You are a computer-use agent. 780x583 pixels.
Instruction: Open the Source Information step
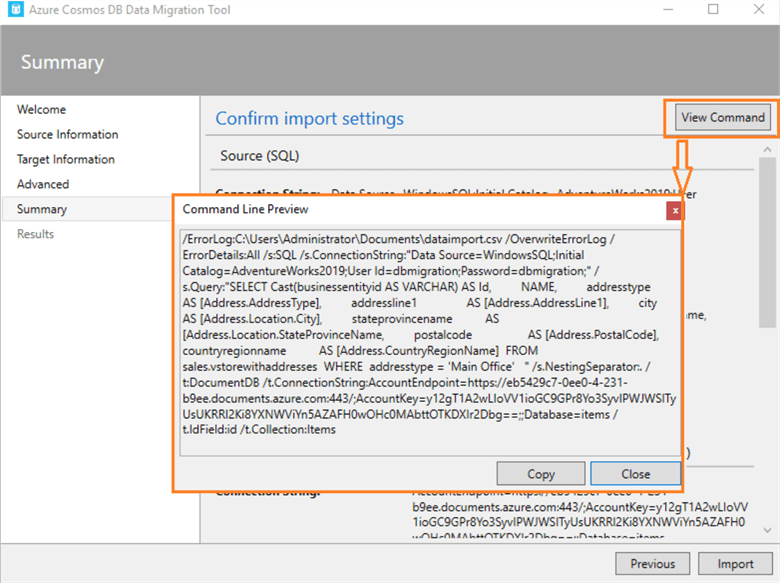(x=68, y=134)
